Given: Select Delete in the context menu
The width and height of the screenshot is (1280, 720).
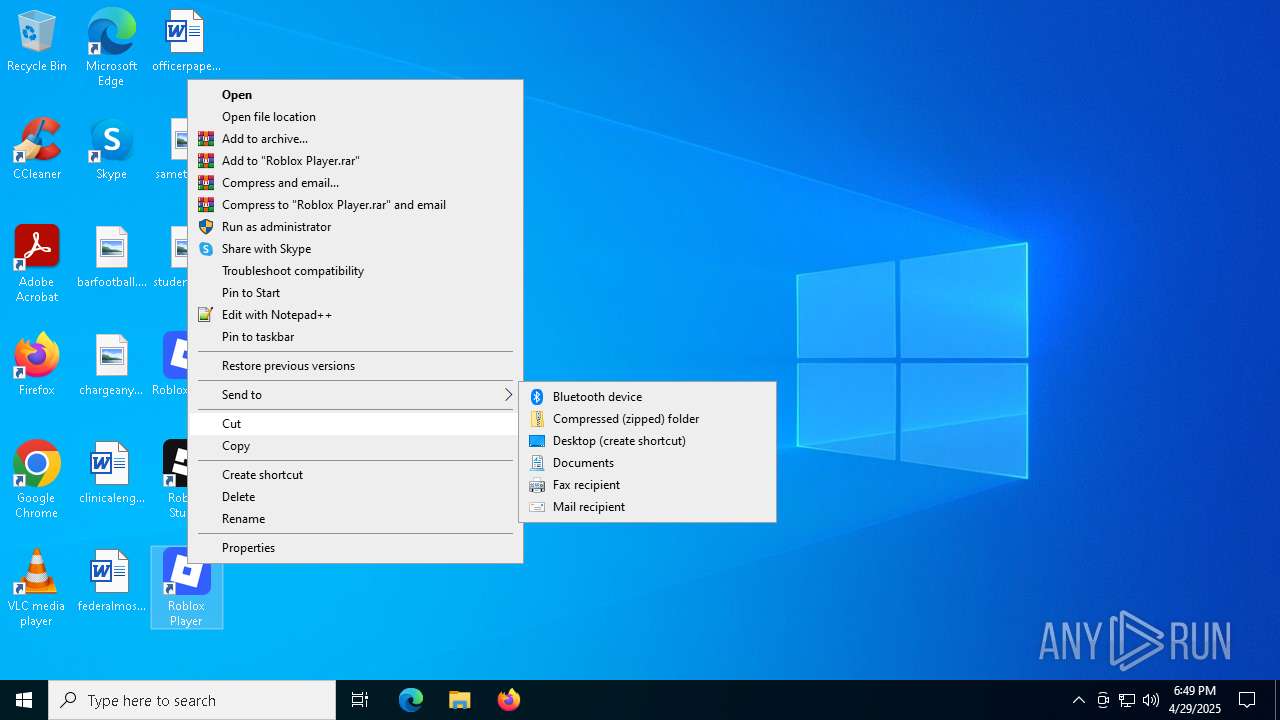Looking at the screenshot, I should (x=355, y=497).
